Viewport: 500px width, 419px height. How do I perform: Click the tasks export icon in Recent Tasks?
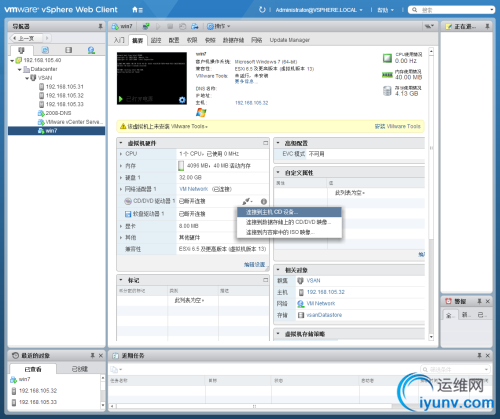click(x=114, y=369)
